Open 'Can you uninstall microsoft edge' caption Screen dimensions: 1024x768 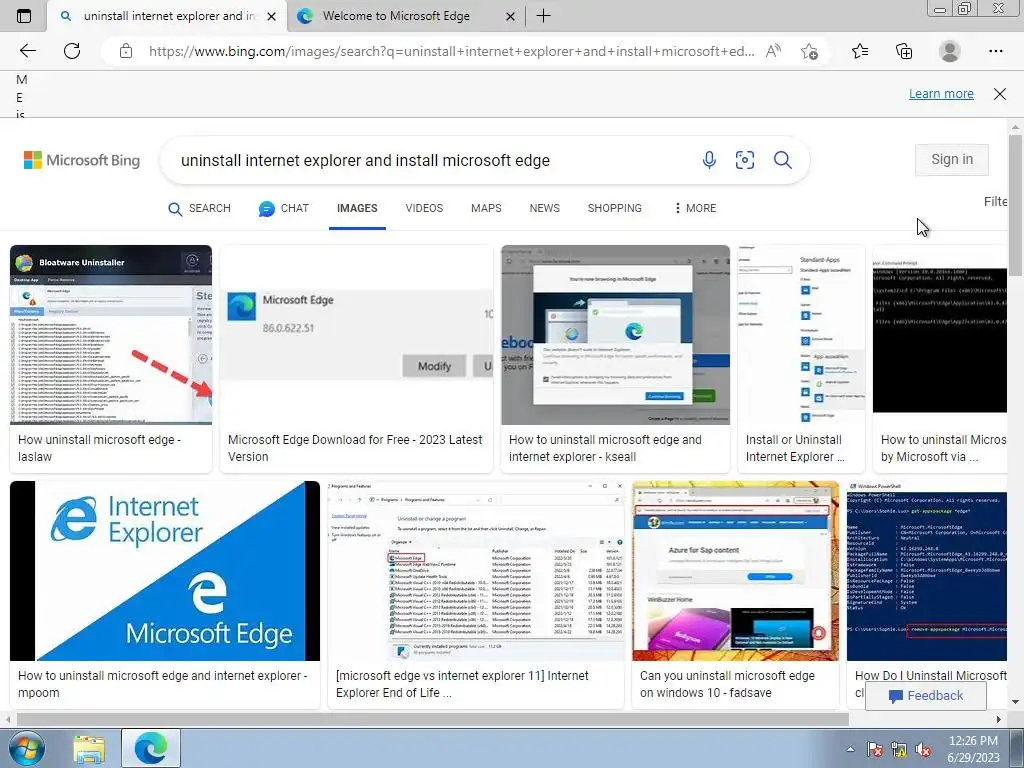click(727, 684)
